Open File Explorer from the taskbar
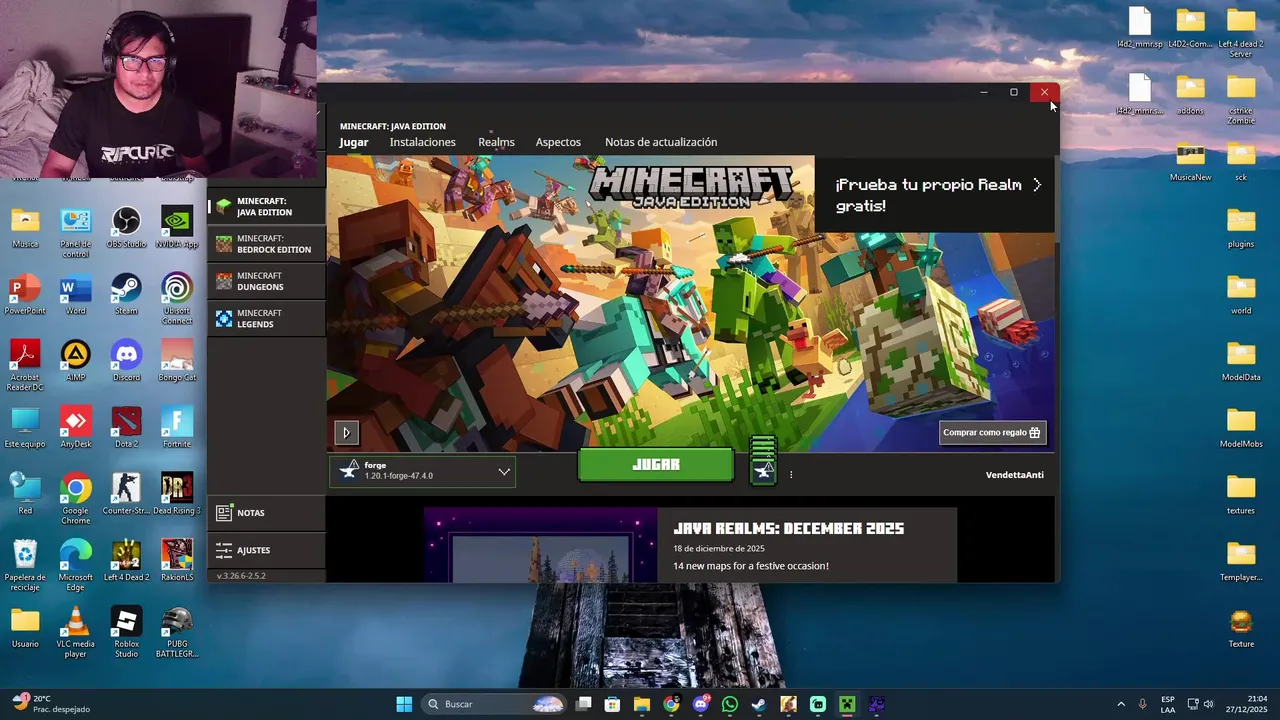This screenshot has width=1280, height=720. 642,704
